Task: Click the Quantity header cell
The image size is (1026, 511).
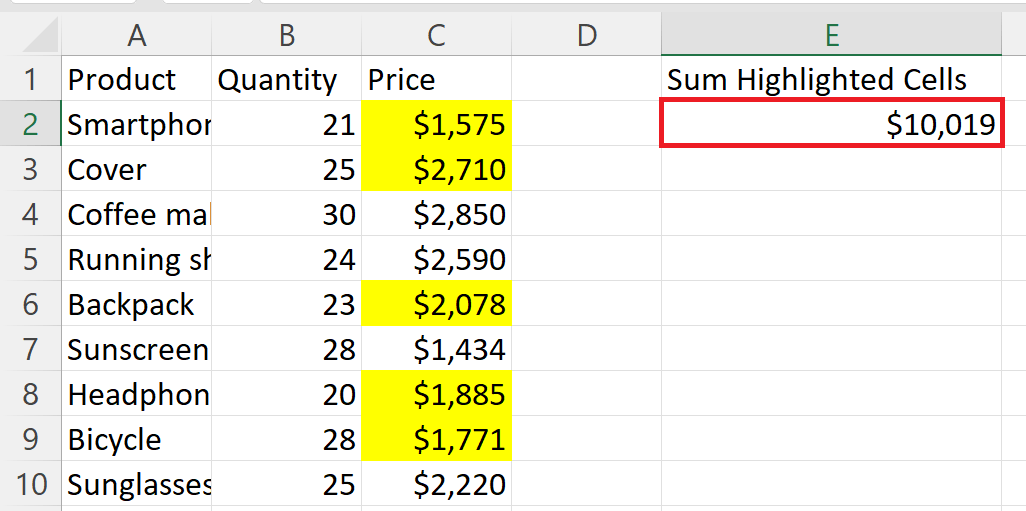Action: pyautogui.click(x=287, y=79)
